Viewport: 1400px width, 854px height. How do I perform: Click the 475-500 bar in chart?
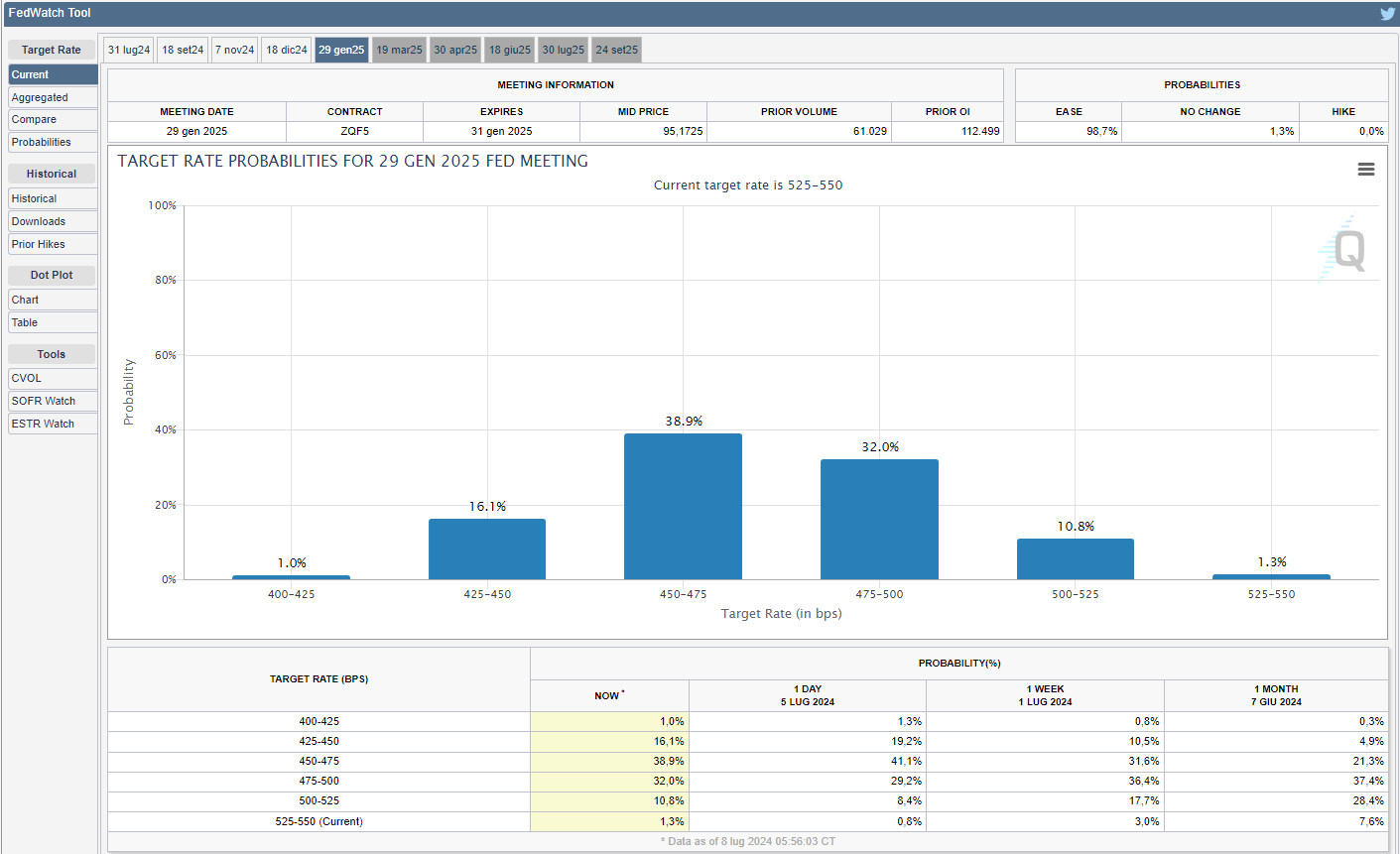879,520
